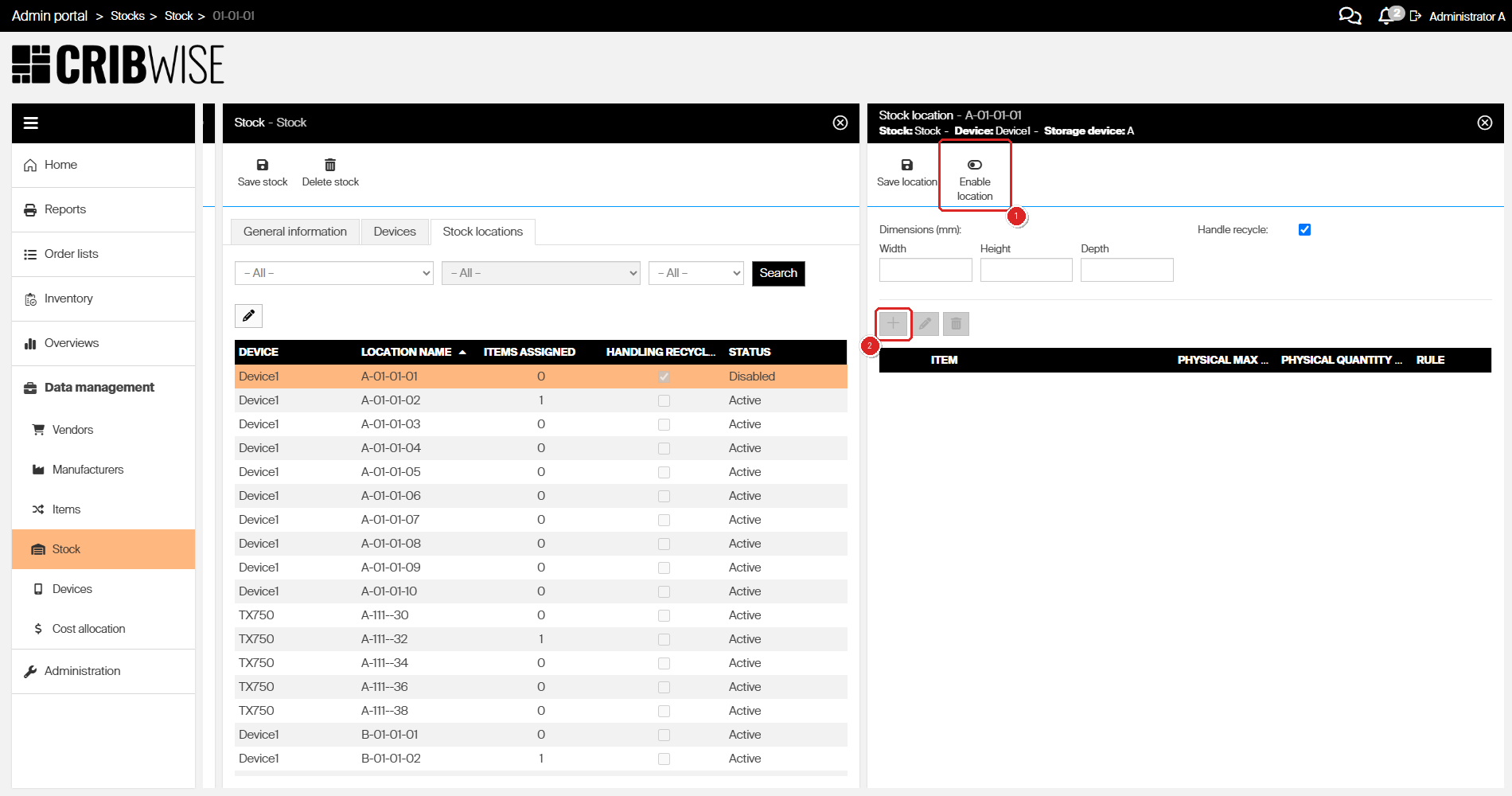Toggle recycle checkbox for A-111--36
This screenshot has height=796, width=1512.
pyautogui.click(x=664, y=687)
